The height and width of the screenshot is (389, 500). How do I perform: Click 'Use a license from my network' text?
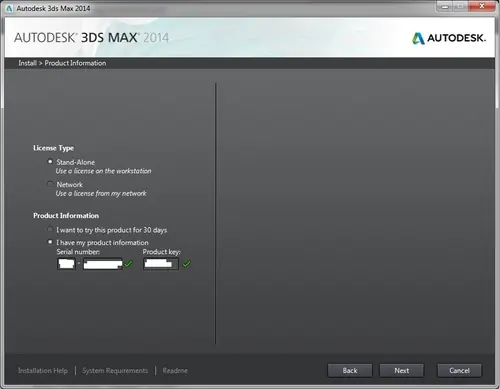click(x=101, y=193)
